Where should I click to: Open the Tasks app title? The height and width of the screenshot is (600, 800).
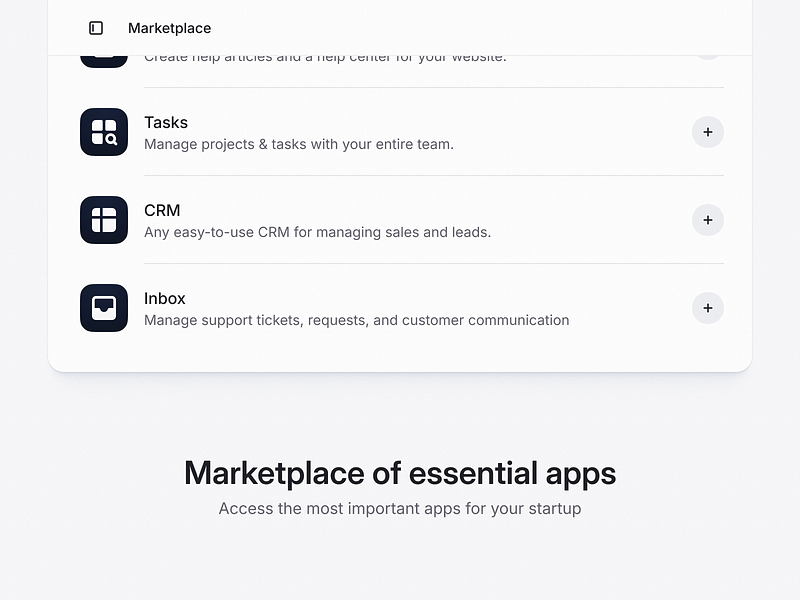tap(166, 122)
